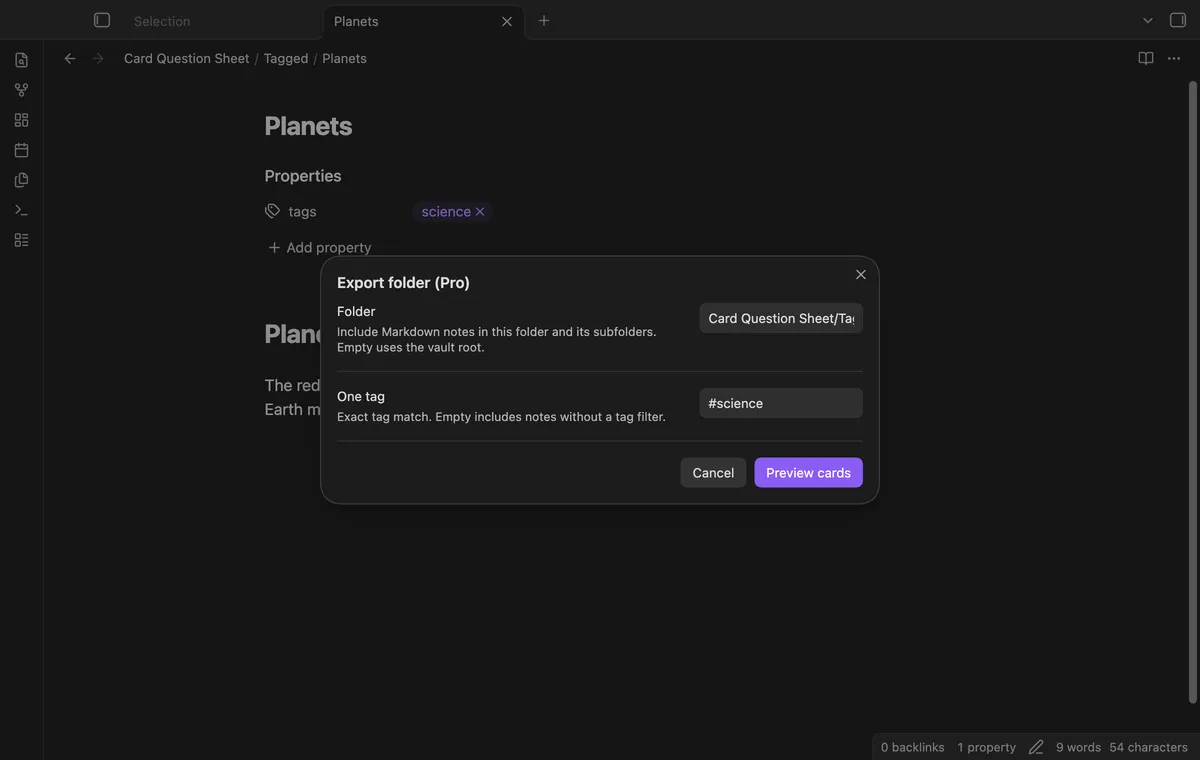Open a new tab with plus icon
1200x760 pixels.
point(544,20)
